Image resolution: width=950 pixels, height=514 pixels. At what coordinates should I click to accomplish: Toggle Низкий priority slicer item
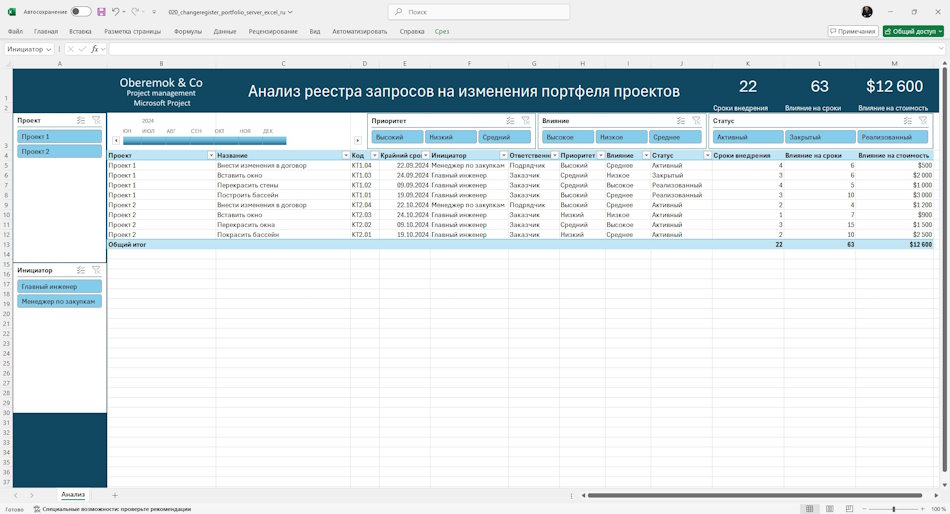tap(450, 137)
